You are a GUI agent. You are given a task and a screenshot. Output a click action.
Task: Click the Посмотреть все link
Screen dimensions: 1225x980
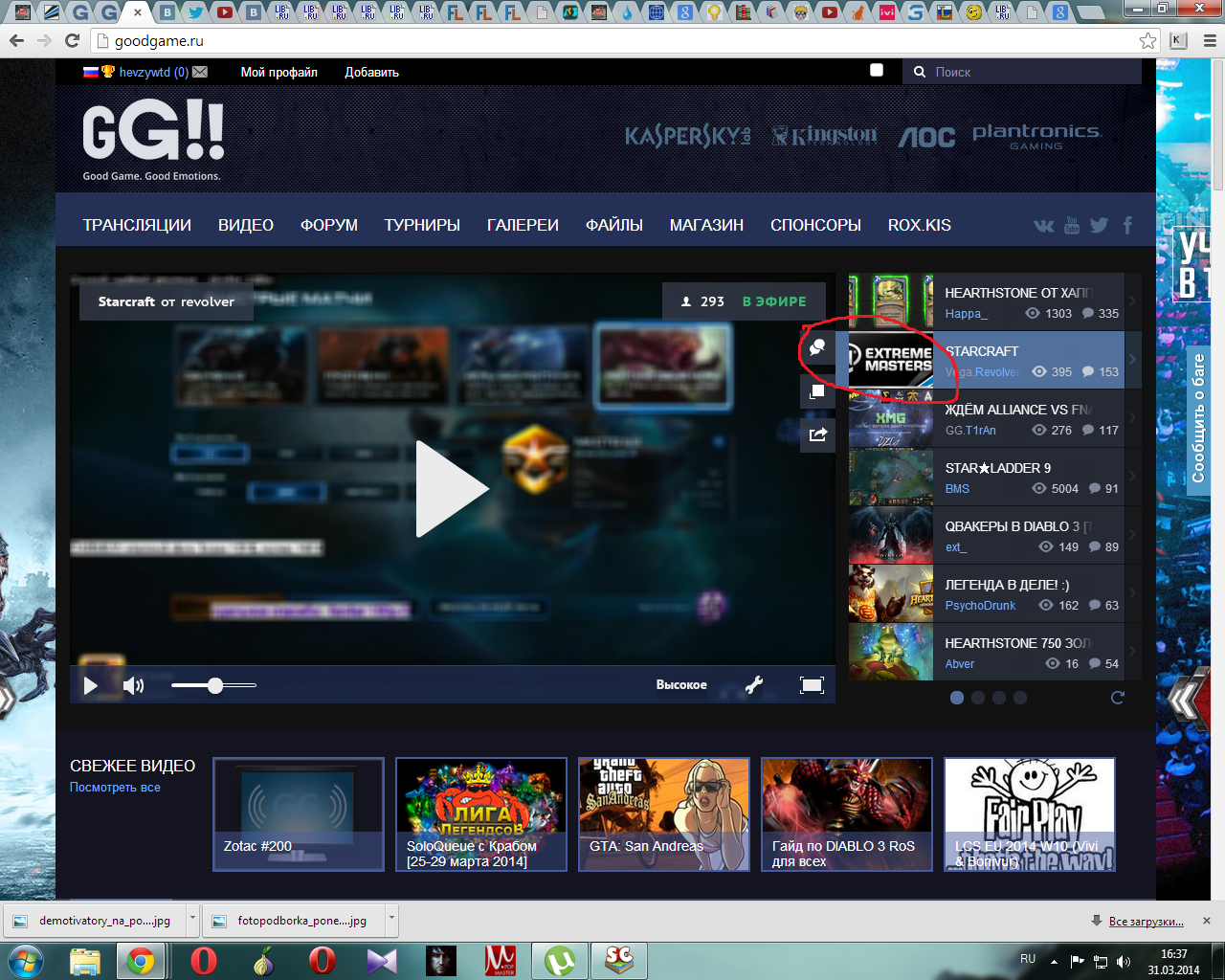tap(115, 788)
